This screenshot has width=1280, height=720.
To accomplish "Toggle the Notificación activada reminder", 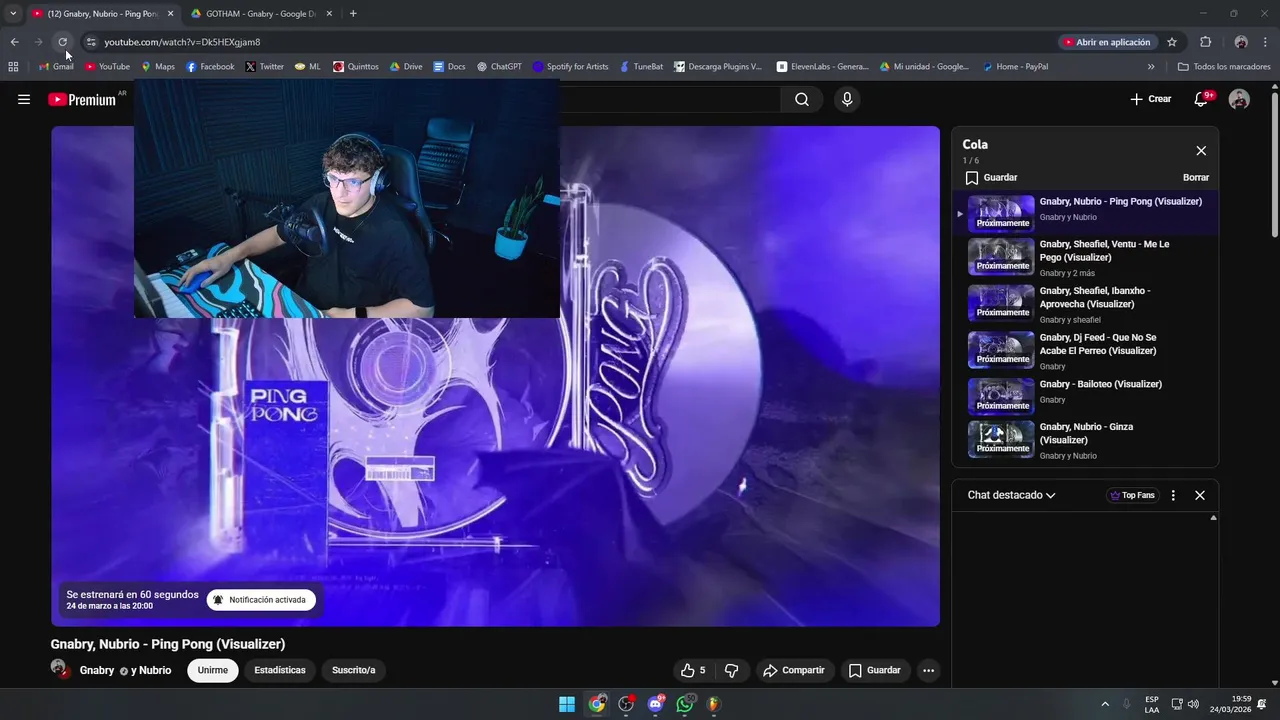I will point(261,600).
